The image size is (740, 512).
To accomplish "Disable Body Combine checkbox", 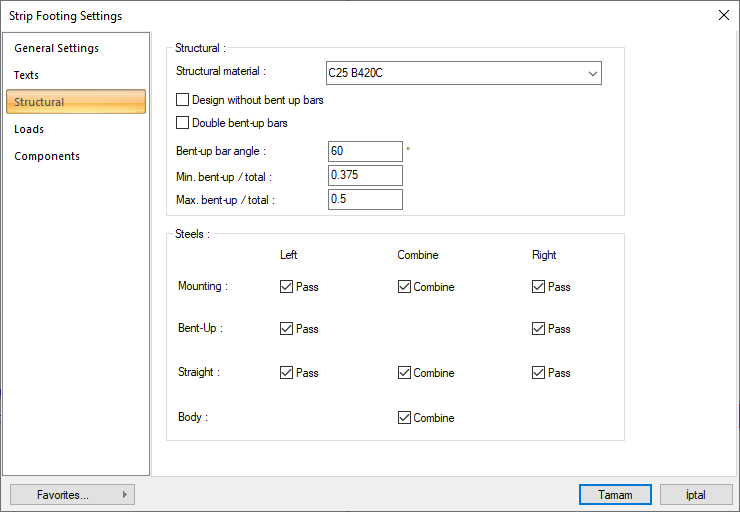I will click(x=404, y=418).
